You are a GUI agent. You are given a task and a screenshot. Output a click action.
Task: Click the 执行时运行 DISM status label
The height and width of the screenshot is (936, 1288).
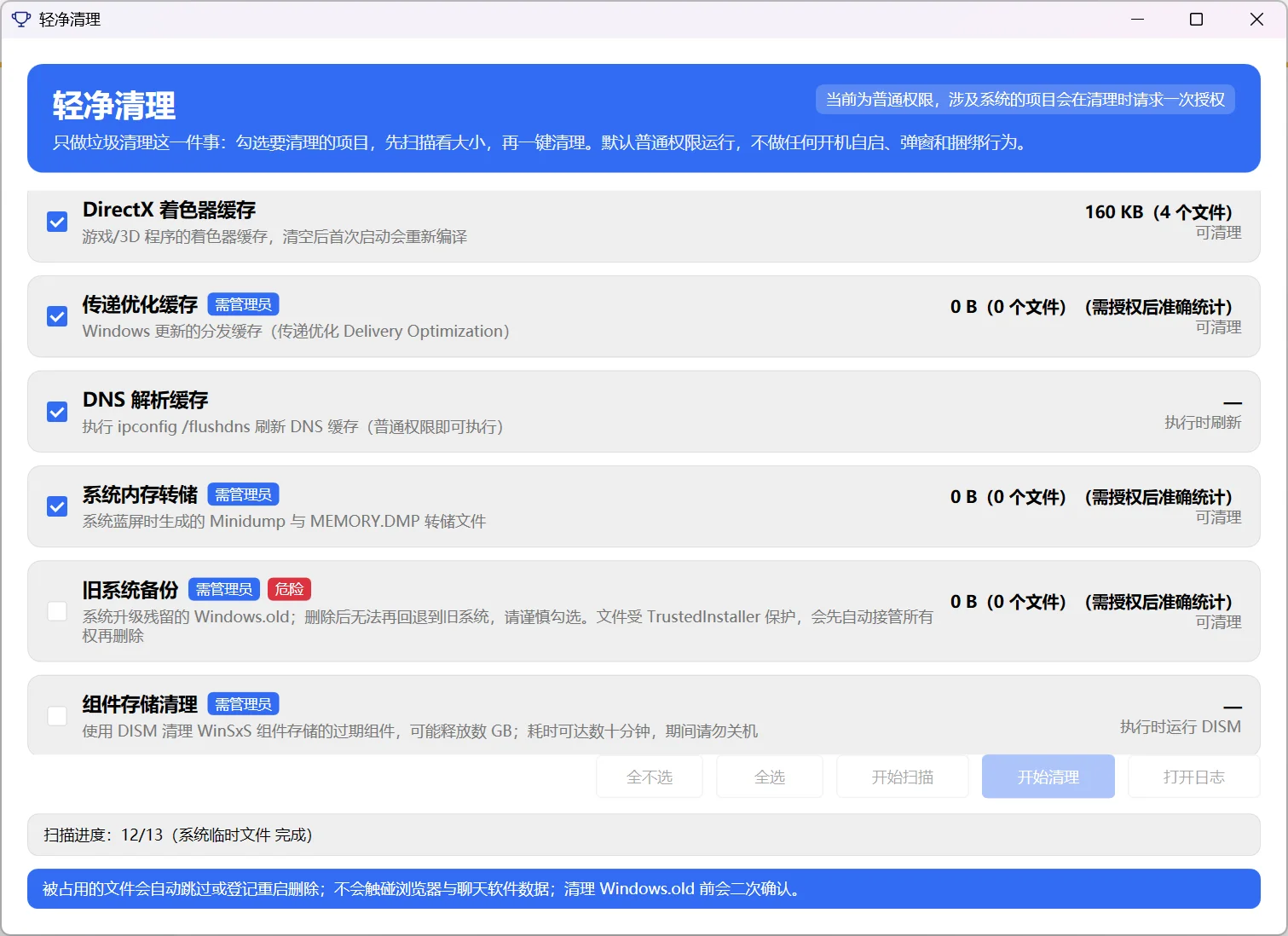click(x=1181, y=727)
